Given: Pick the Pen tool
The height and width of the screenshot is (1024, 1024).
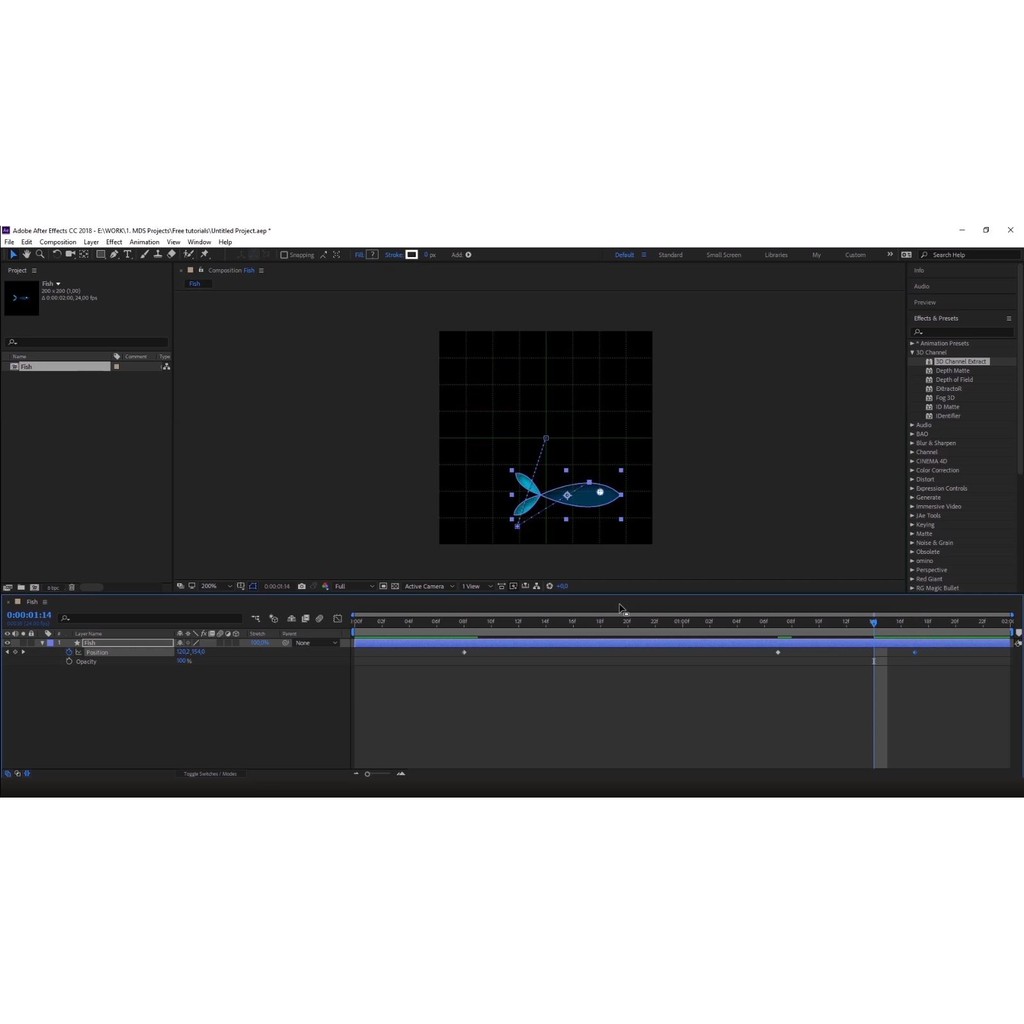Looking at the screenshot, I should tap(114, 255).
